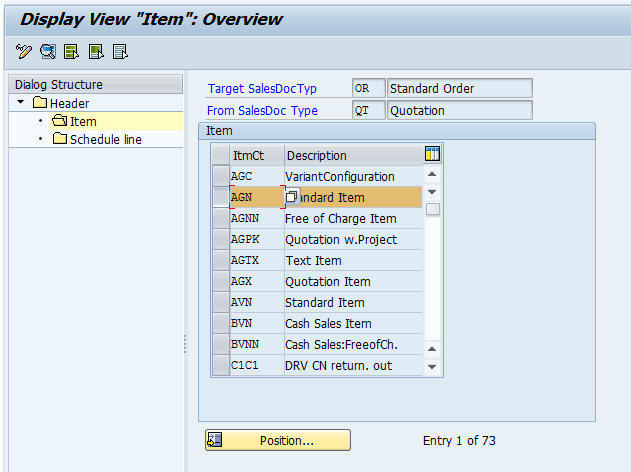
Task: Click the Select Block toolbar icon
Action: pos(96,51)
